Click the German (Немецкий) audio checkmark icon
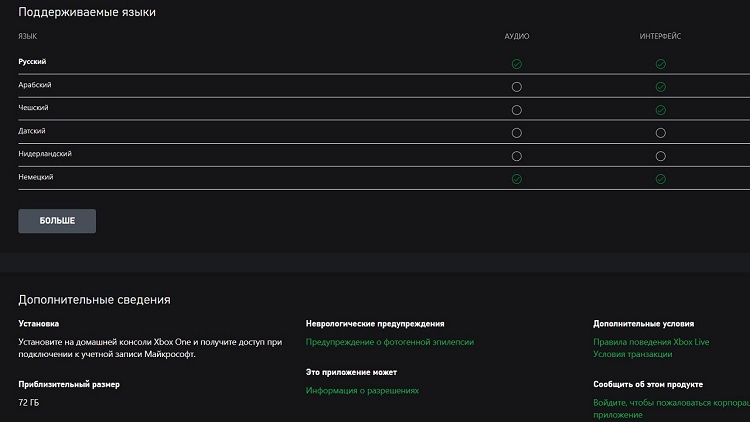Image resolution: width=750 pixels, height=422 pixels. tap(516, 179)
